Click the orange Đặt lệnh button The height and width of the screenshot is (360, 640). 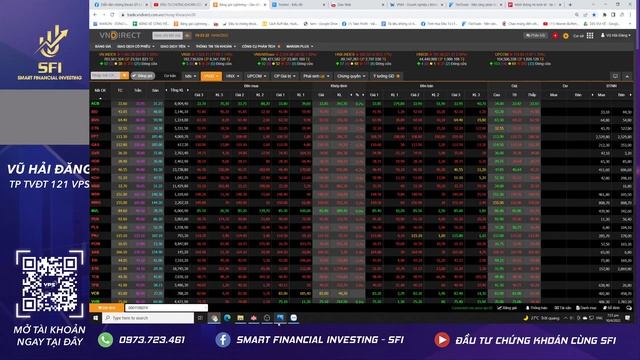pos(107,307)
